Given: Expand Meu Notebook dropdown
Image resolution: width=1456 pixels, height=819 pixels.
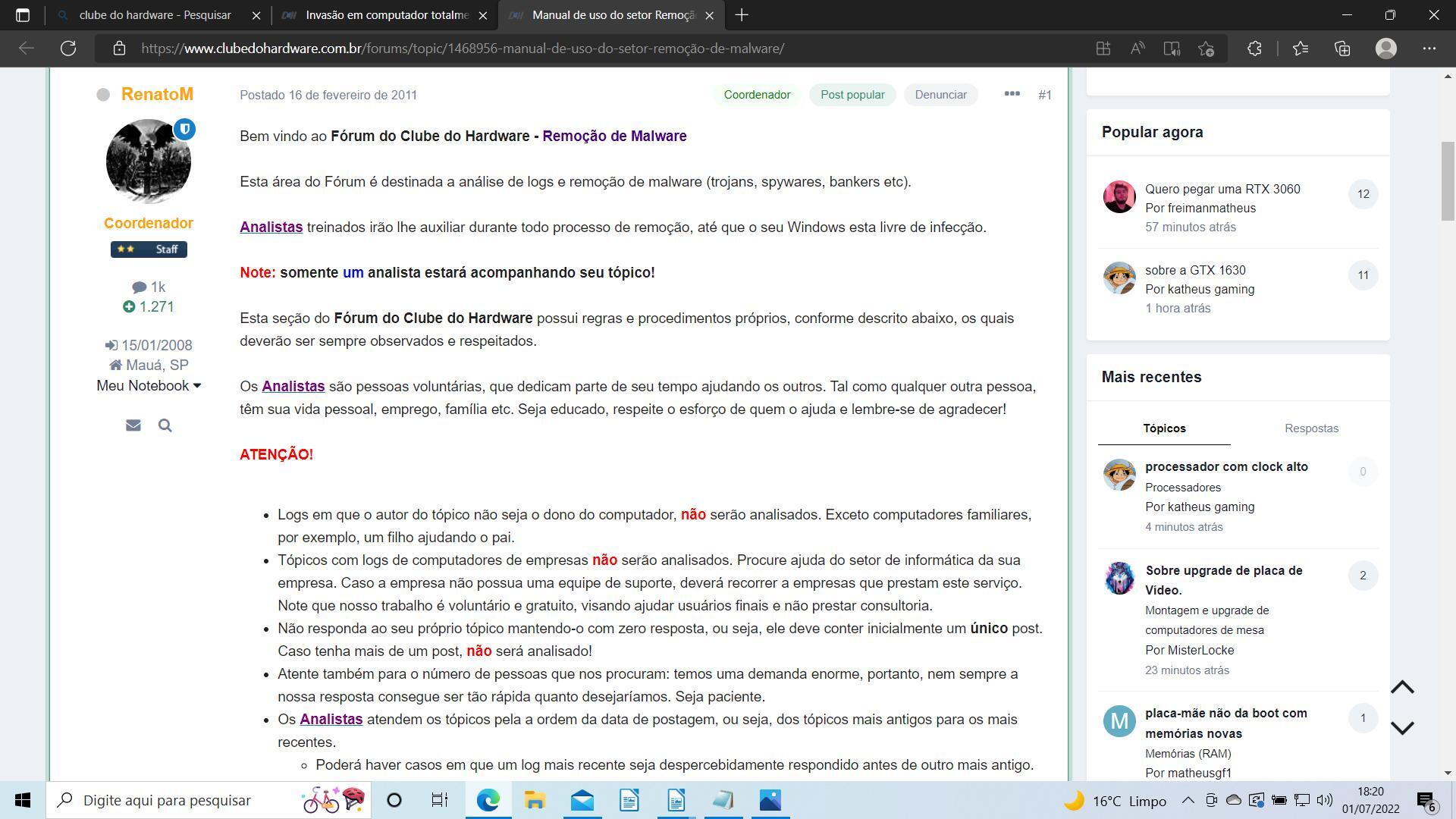Looking at the screenshot, I should pyautogui.click(x=149, y=385).
